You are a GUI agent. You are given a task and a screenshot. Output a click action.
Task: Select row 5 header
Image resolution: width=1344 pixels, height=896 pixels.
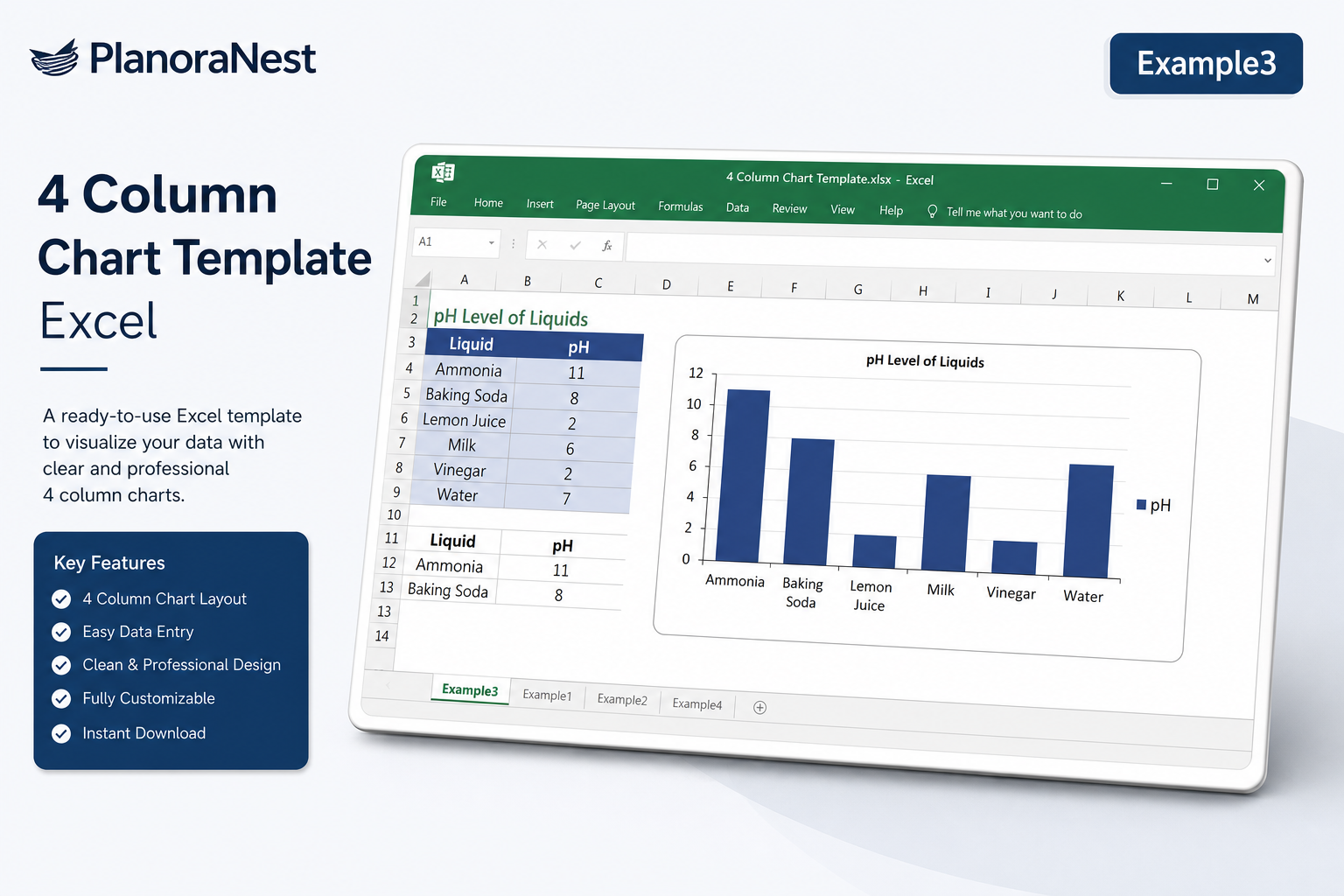(x=407, y=393)
